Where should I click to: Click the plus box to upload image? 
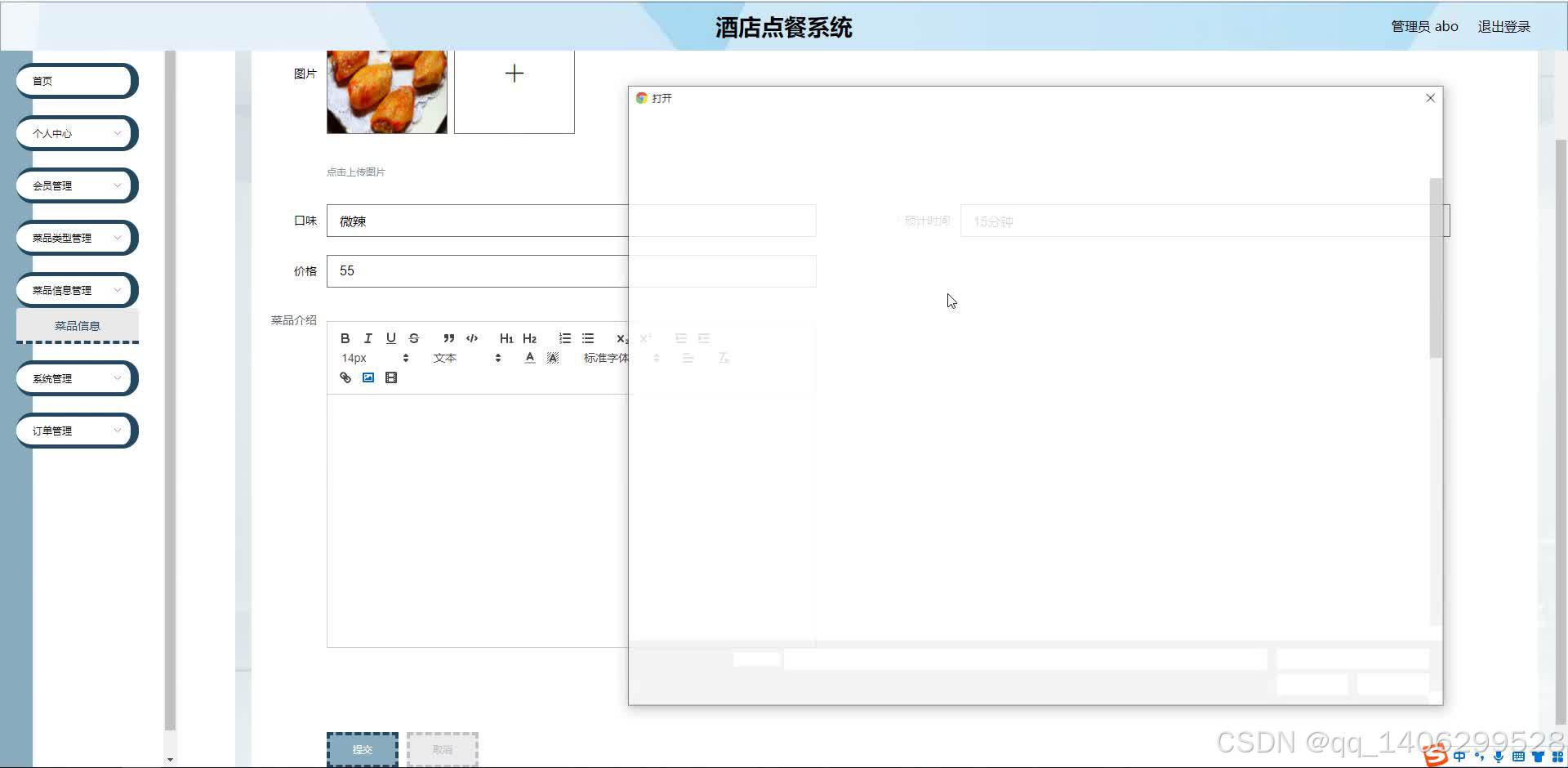pyautogui.click(x=514, y=92)
